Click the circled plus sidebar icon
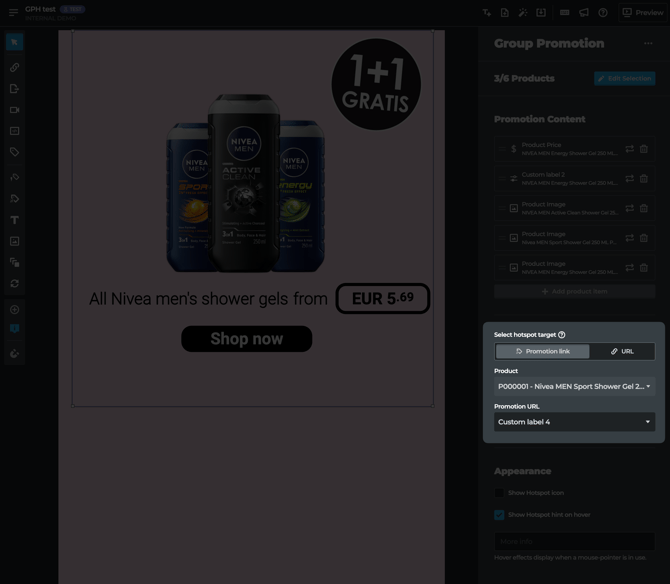The height and width of the screenshot is (584, 670). 15,310
